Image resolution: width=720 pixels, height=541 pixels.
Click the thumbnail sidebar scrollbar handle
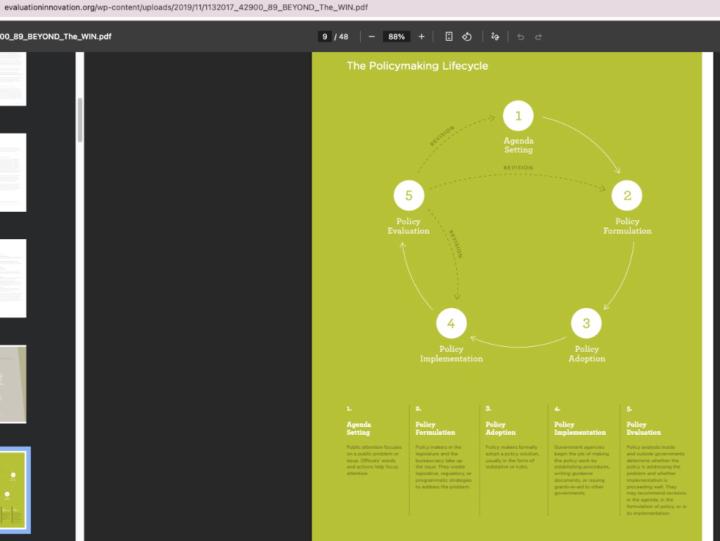[80, 120]
